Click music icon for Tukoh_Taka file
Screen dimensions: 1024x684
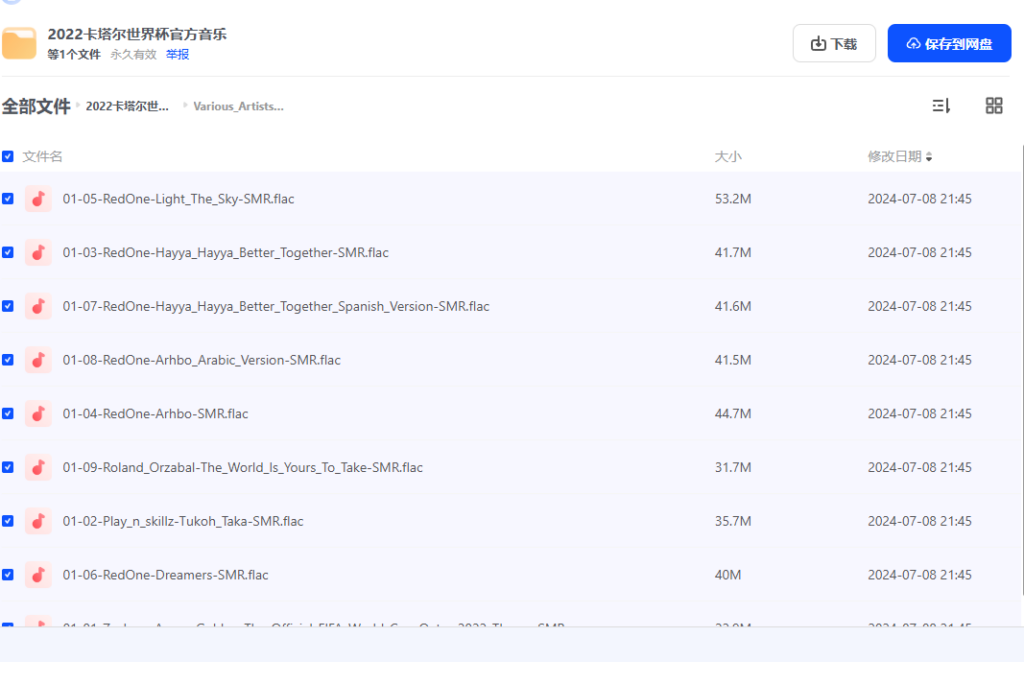pyautogui.click(x=38, y=521)
